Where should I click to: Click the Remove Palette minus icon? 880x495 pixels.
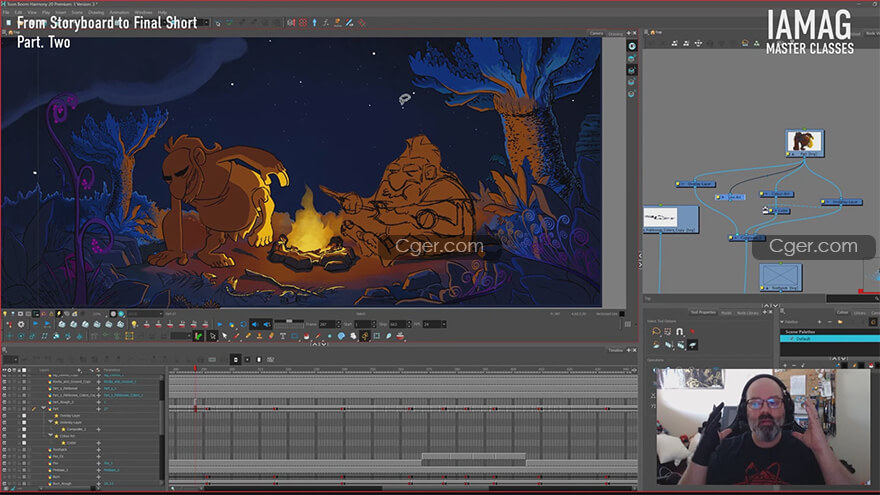click(x=829, y=322)
